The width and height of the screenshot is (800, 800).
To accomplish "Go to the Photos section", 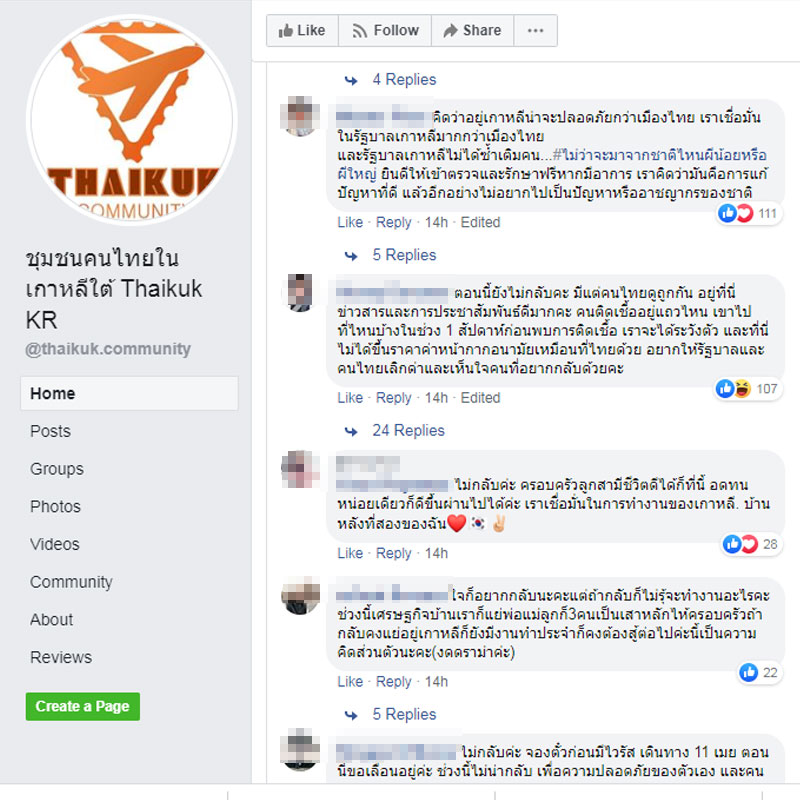I will 55,507.
